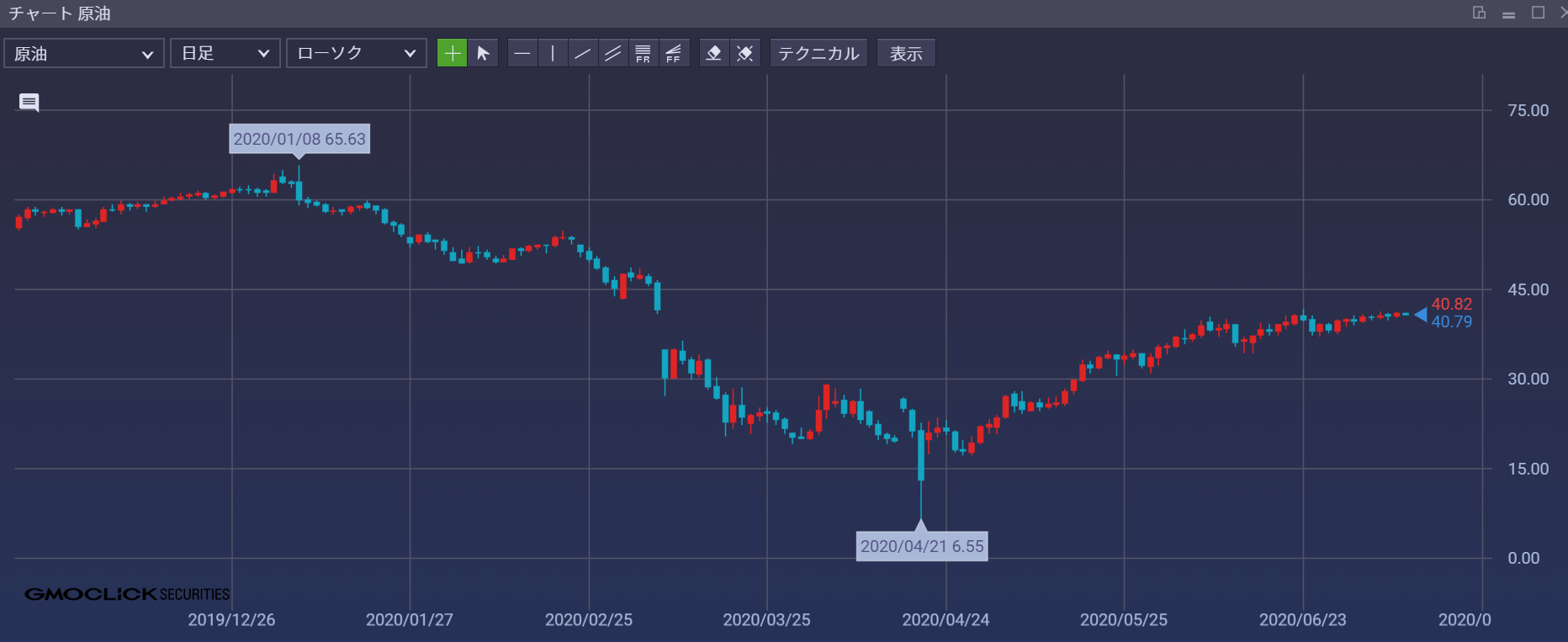
Task: Open the 原油 instrument dropdown
Action: click(x=83, y=54)
